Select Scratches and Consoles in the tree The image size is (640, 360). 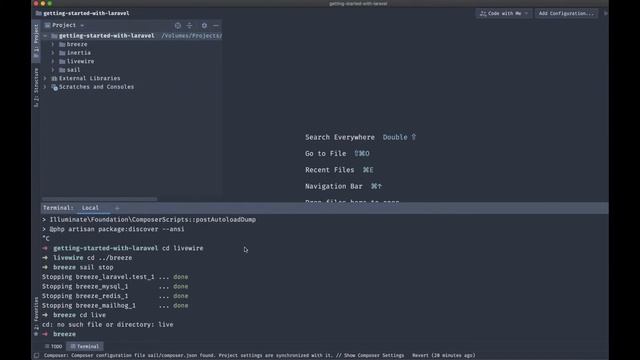[x=96, y=87]
